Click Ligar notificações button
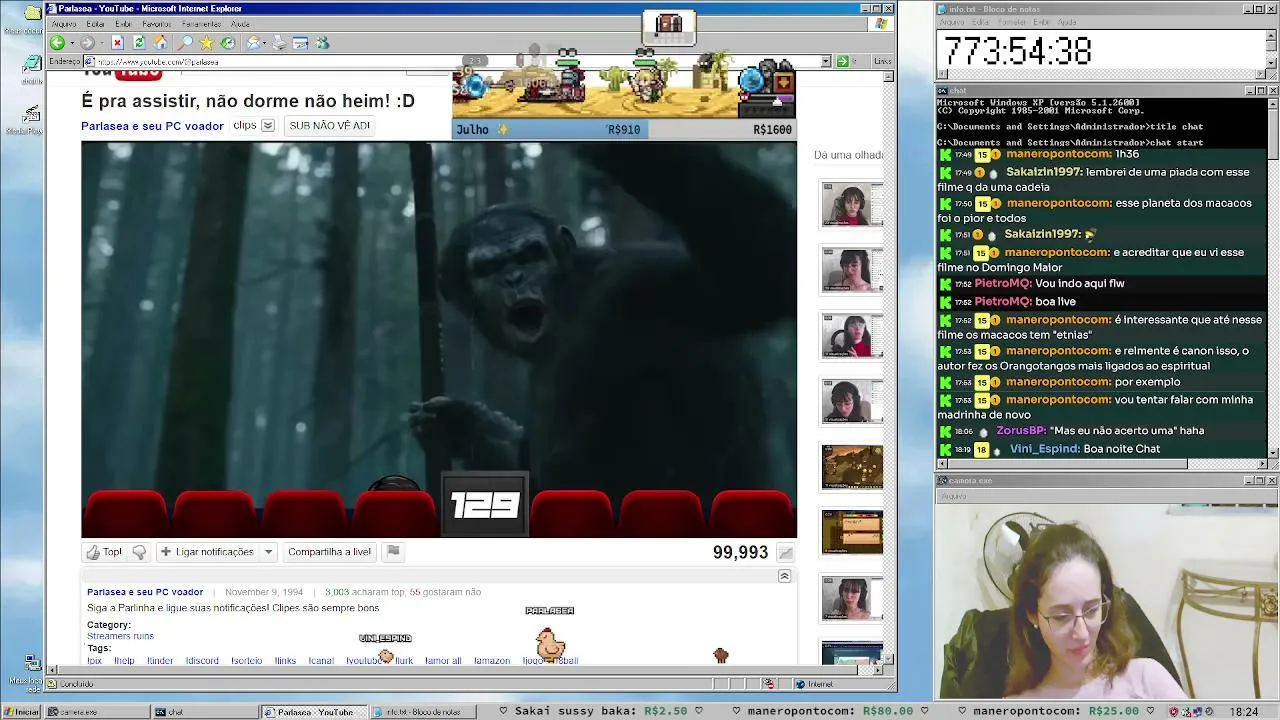Viewport: 1280px width, 720px height. [x=206, y=552]
